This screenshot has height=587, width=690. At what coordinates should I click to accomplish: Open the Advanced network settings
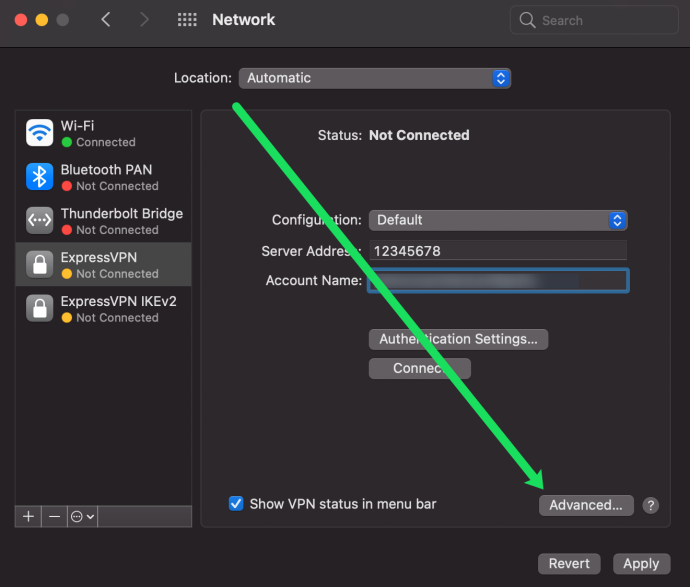[x=586, y=505]
